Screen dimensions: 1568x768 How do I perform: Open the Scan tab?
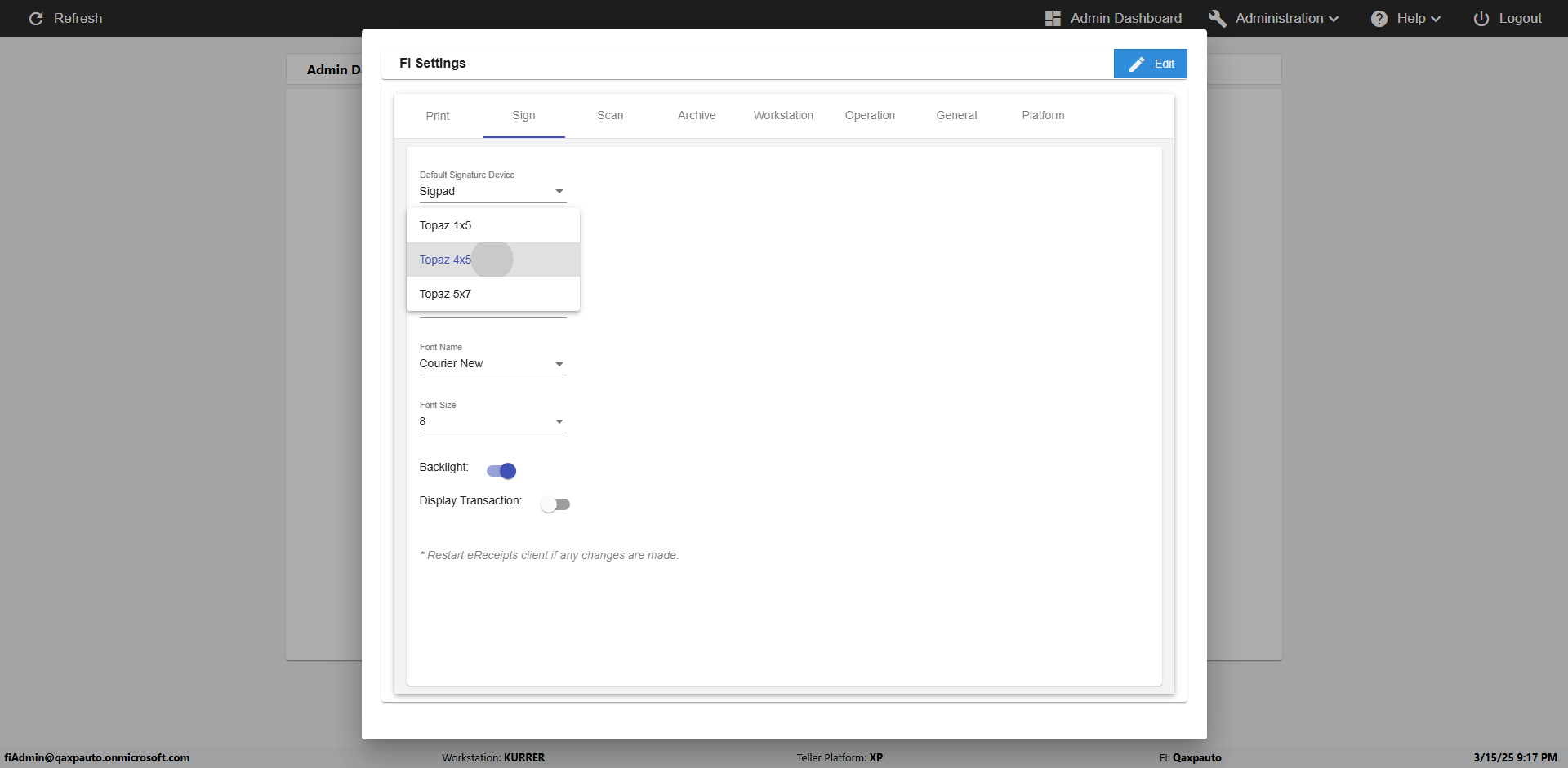pyautogui.click(x=610, y=115)
